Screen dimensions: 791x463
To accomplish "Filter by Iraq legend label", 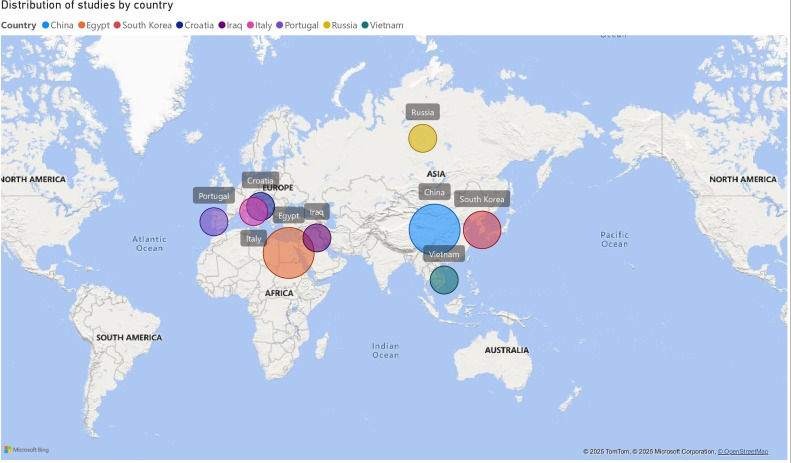I will click(x=235, y=25).
